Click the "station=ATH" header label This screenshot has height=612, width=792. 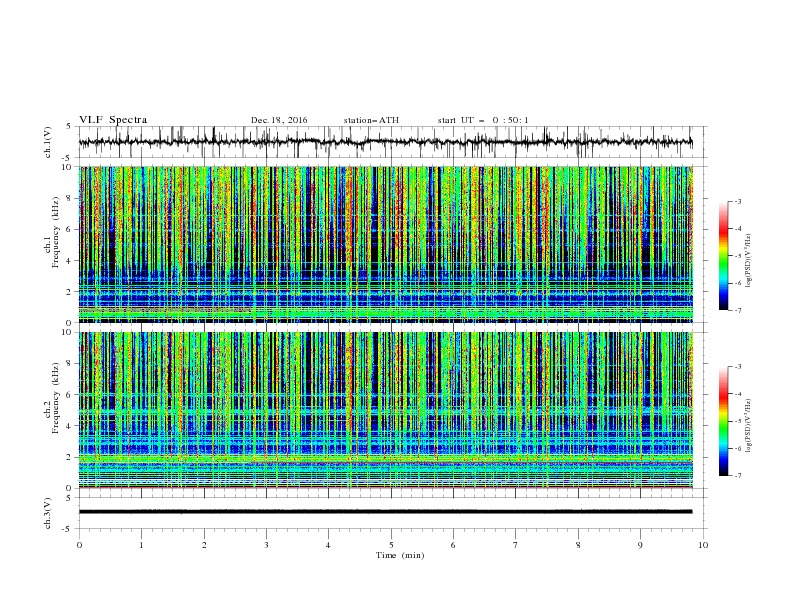coord(371,120)
